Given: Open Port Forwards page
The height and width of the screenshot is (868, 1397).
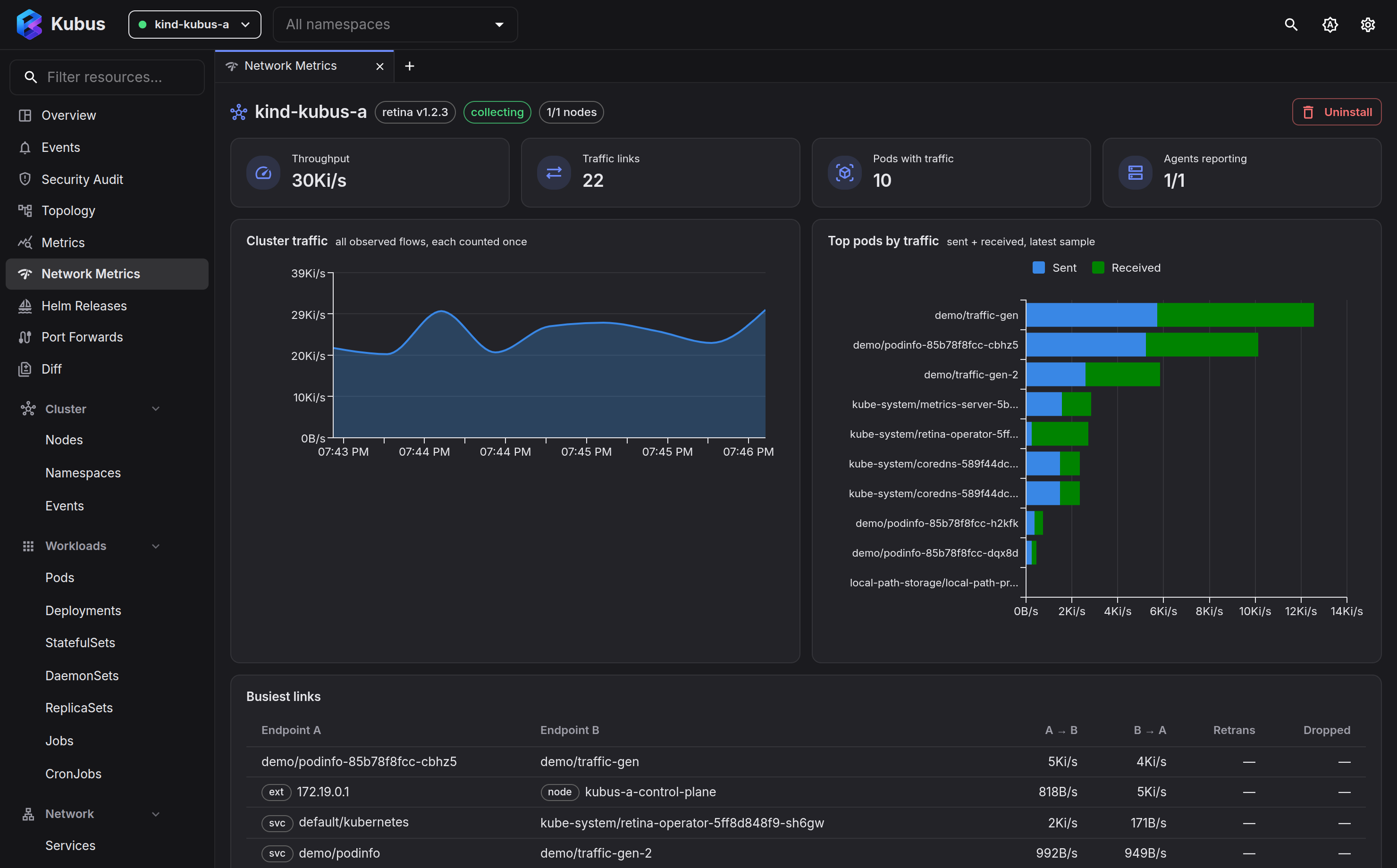Looking at the screenshot, I should [107, 337].
